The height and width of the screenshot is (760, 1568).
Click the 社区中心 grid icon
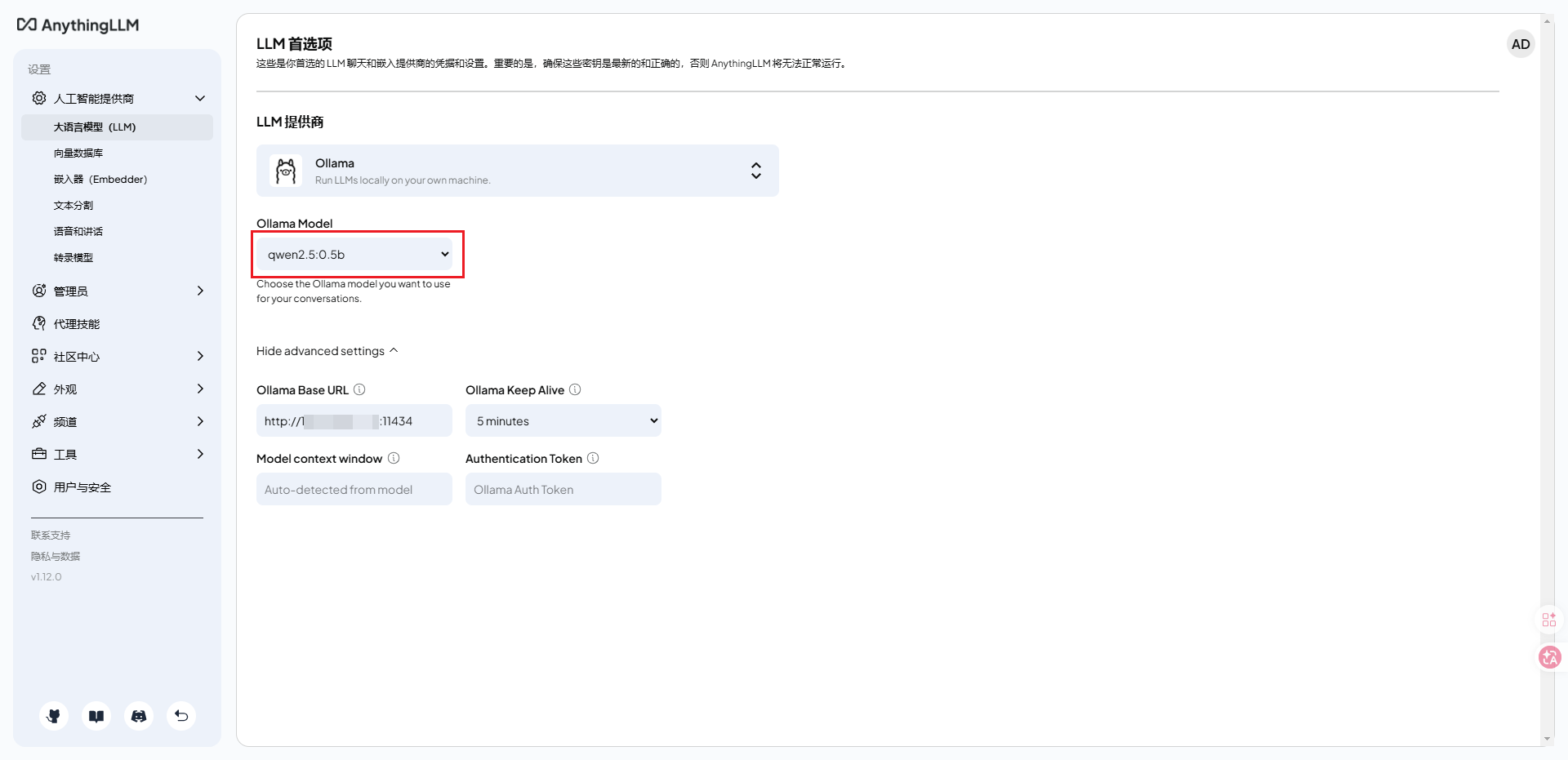(39, 356)
